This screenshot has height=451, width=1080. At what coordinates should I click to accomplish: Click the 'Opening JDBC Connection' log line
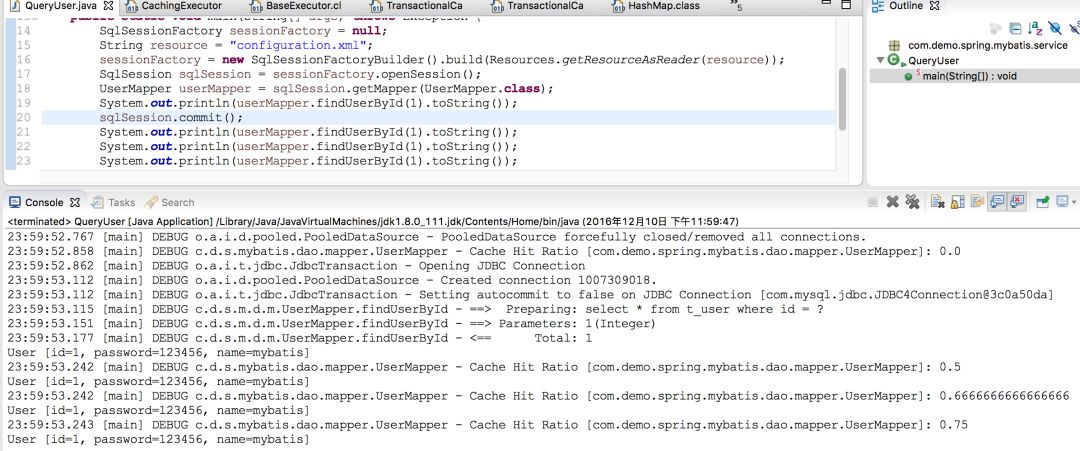pos(296,266)
